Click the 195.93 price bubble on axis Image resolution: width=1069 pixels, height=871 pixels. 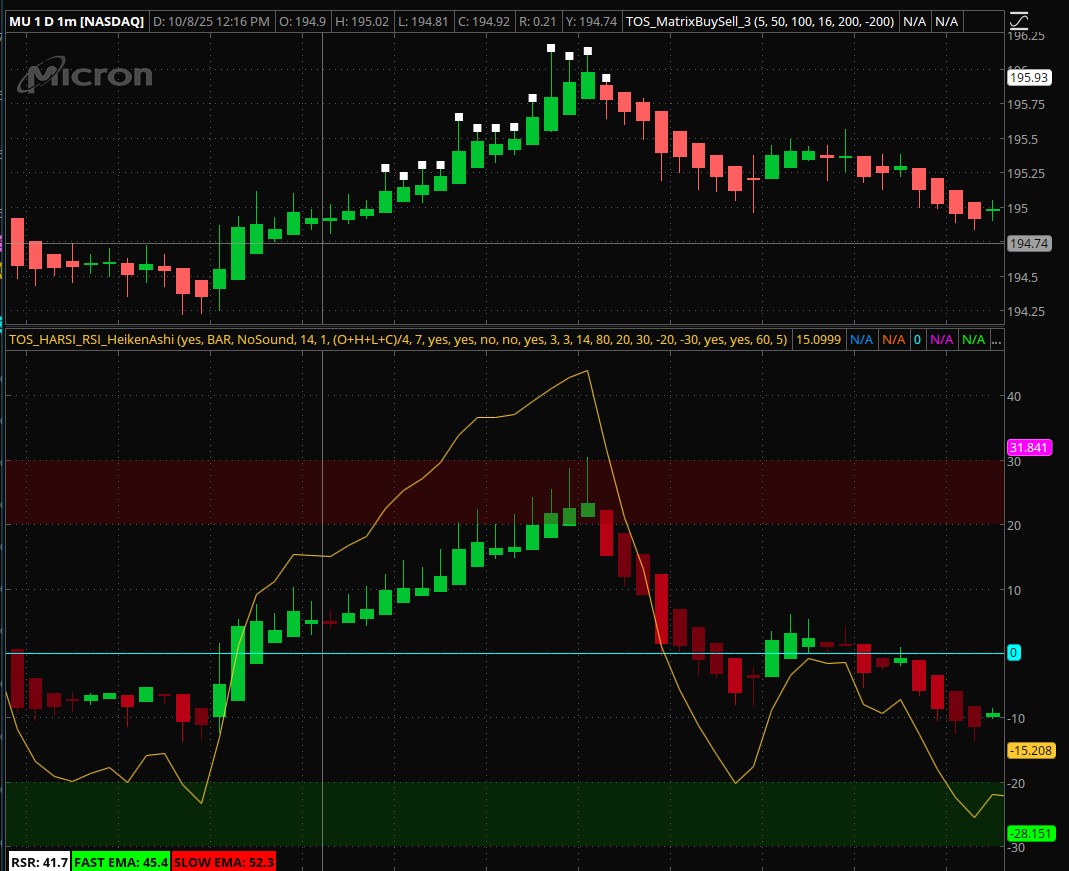pyautogui.click(x=1029, y=76)
